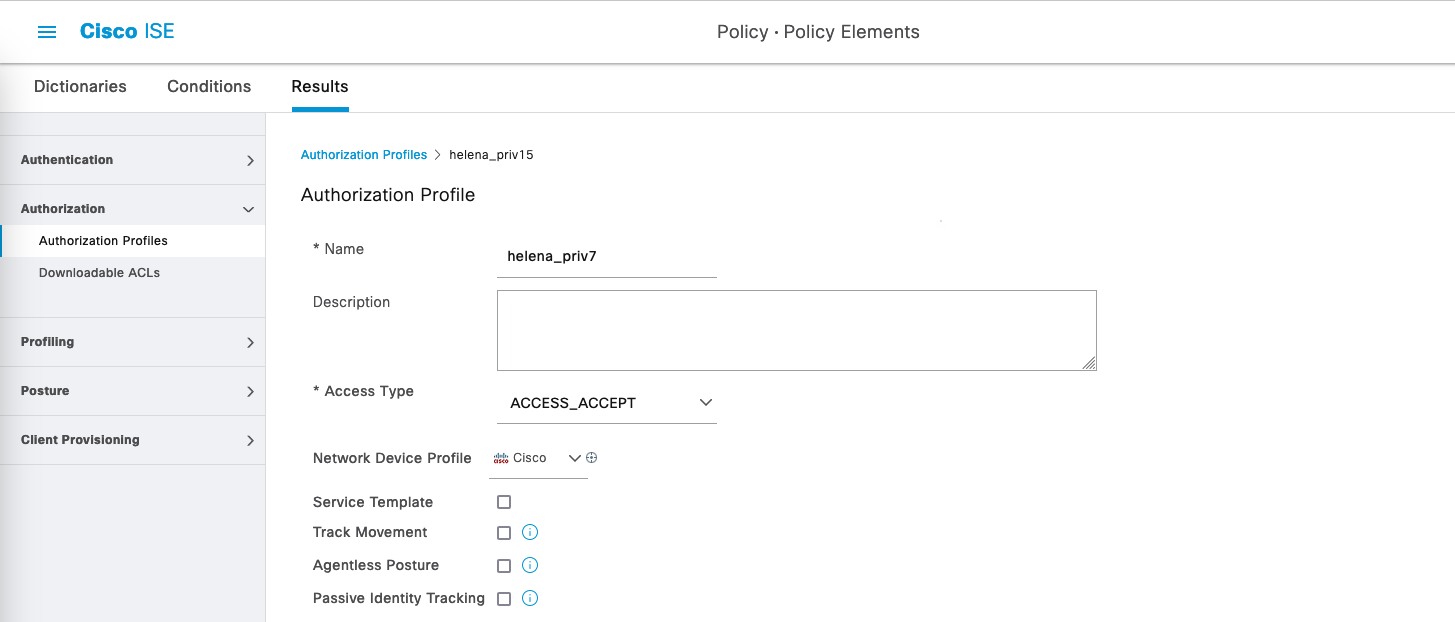Collapse the Authorization sidebar section
1455x622 pixels.
(132, 209)
